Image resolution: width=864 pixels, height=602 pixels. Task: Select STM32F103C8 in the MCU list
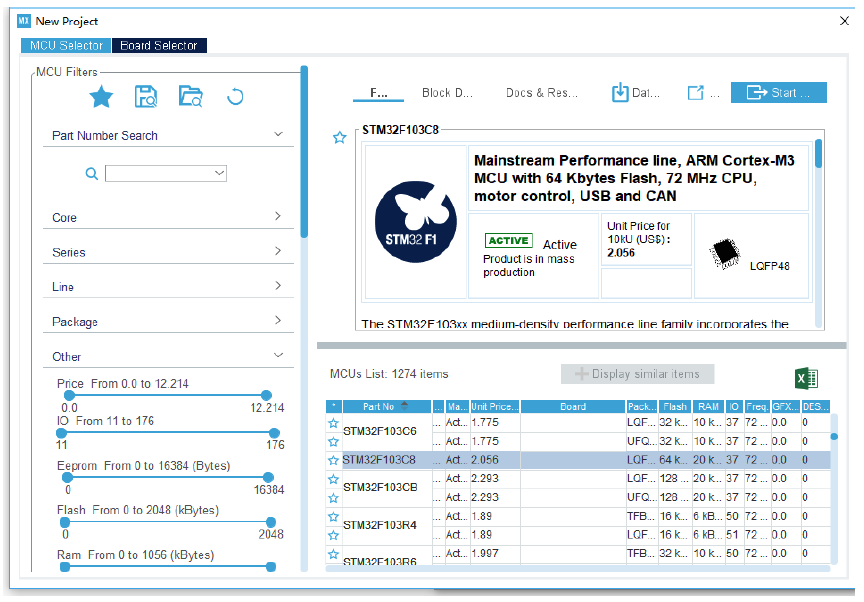379,460
